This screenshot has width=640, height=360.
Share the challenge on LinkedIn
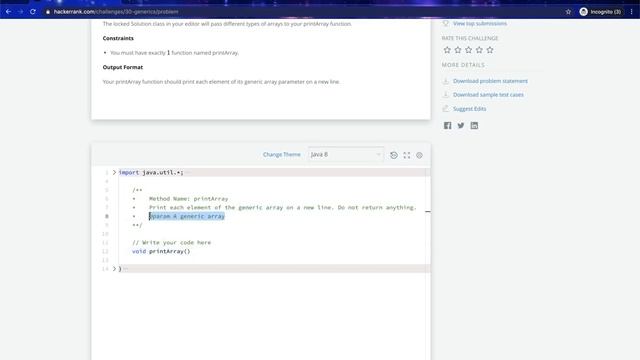point(474,125)
